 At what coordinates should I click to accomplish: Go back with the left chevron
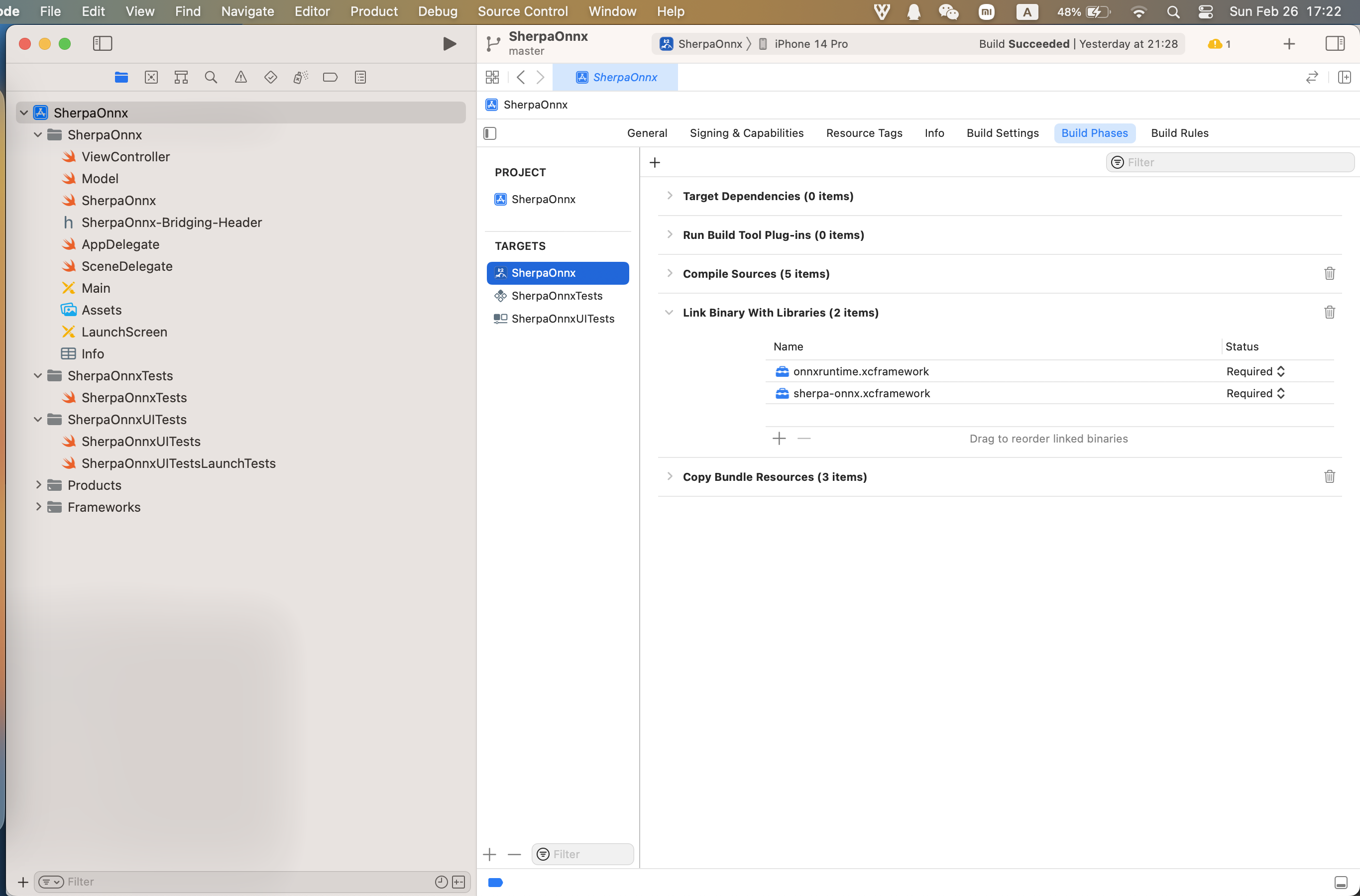[x=521, y=77]
